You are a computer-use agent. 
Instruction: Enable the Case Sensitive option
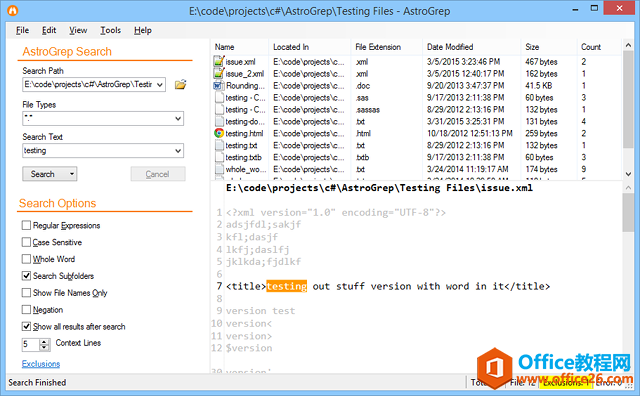[26, 242]
